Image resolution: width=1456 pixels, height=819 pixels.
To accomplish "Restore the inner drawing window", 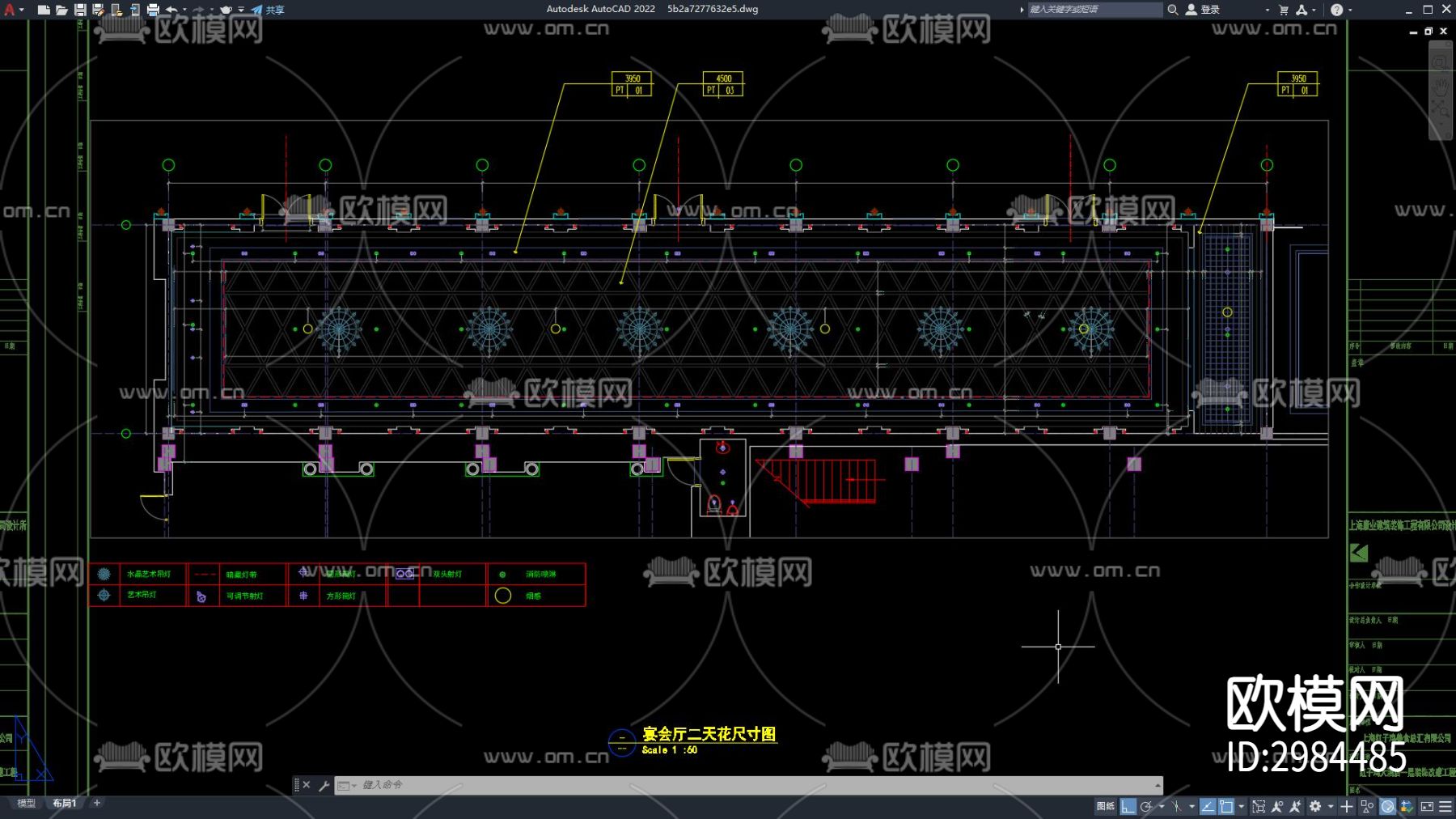I will pos(1428,31).
